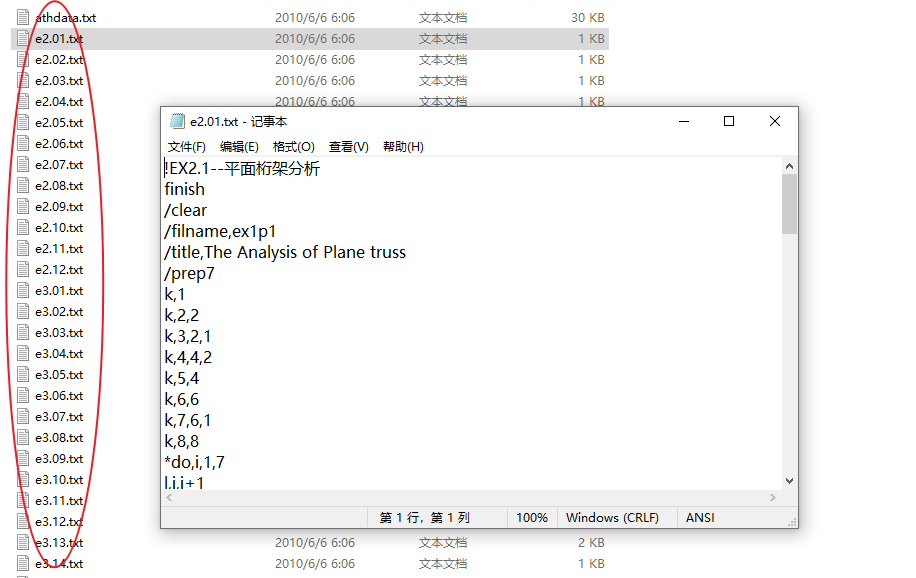
Task: Place cursor on the /prep7 line in Notepad
Action: click(189, 274)
